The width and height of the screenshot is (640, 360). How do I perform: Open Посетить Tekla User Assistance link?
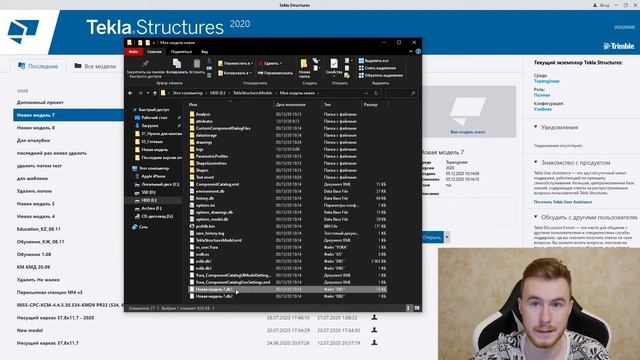pyautogui.click(x=563, y=202)
